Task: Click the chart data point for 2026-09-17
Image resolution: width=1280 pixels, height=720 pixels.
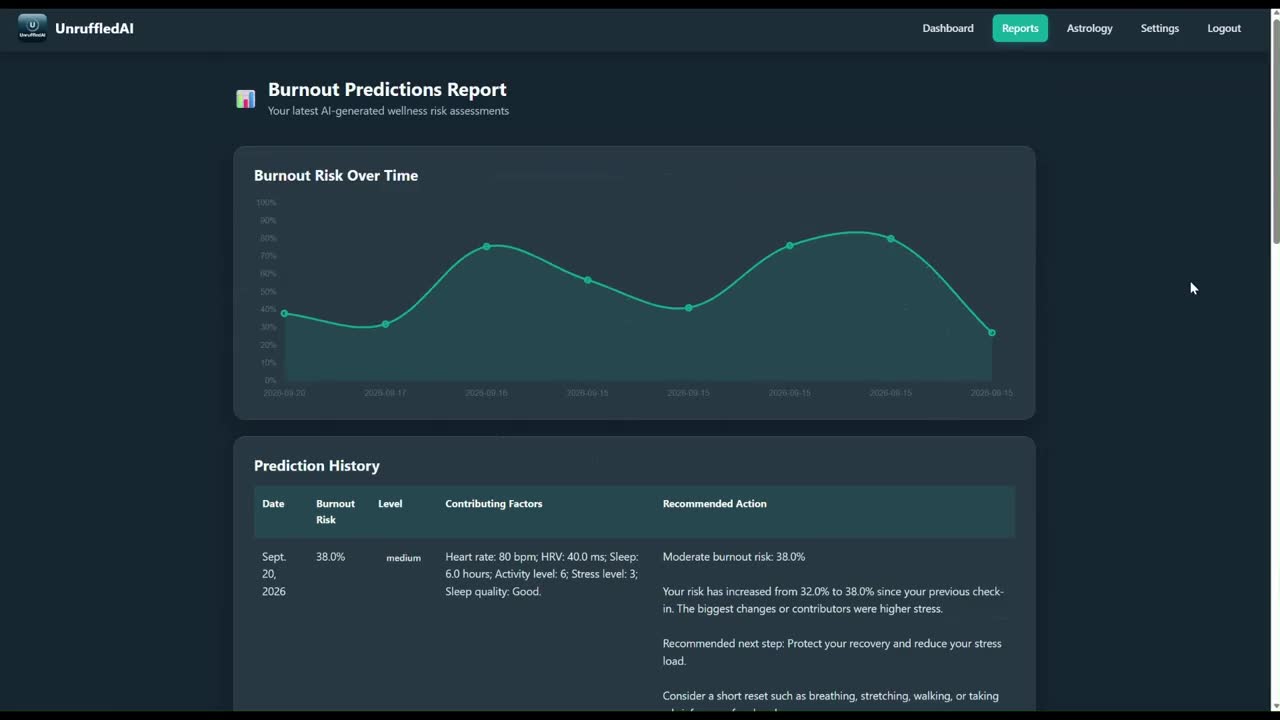Action: point(386,324)
